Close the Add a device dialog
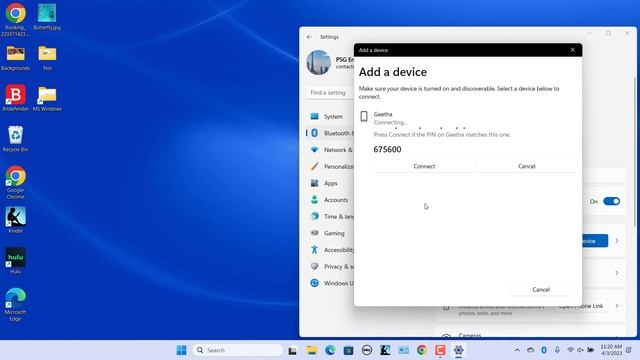Screen dimensions: 640x360 pyautogui.click(x=572, y=50)
